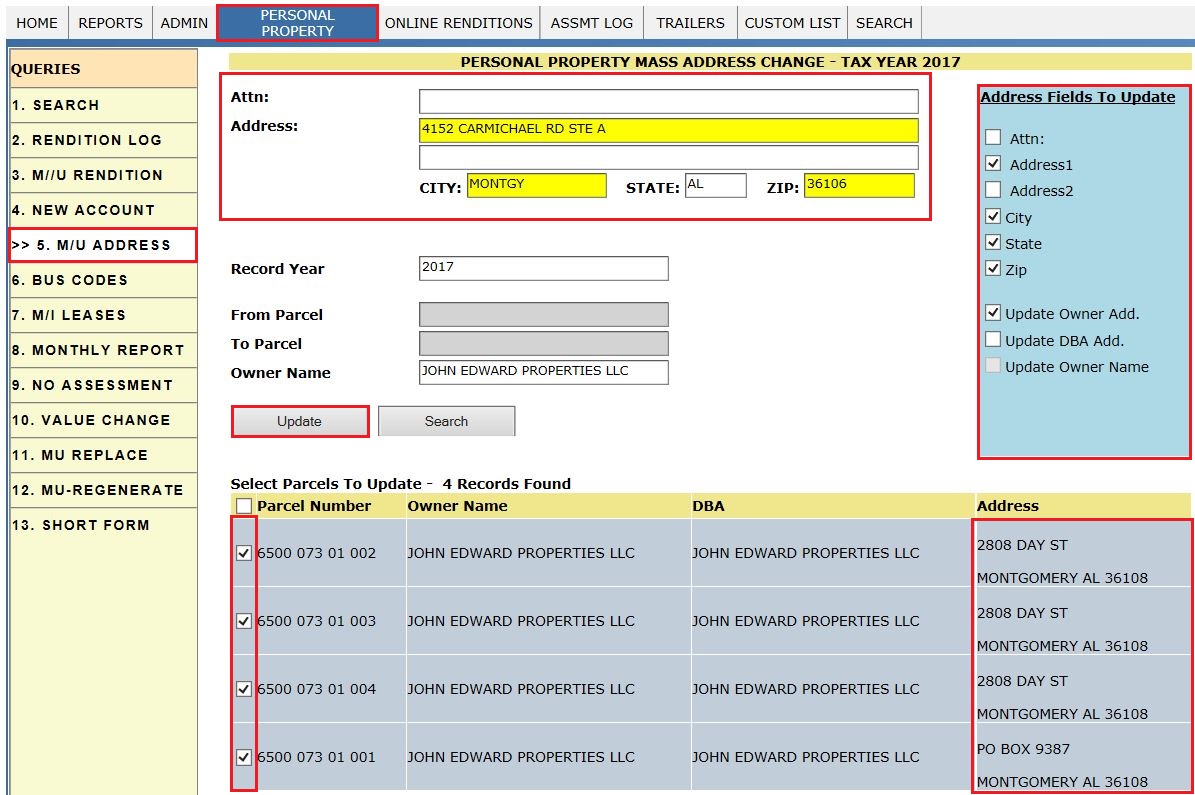Open the 4. NEW ACCOUNT query
1195x795 pixels.
click(x=104, y=210)
